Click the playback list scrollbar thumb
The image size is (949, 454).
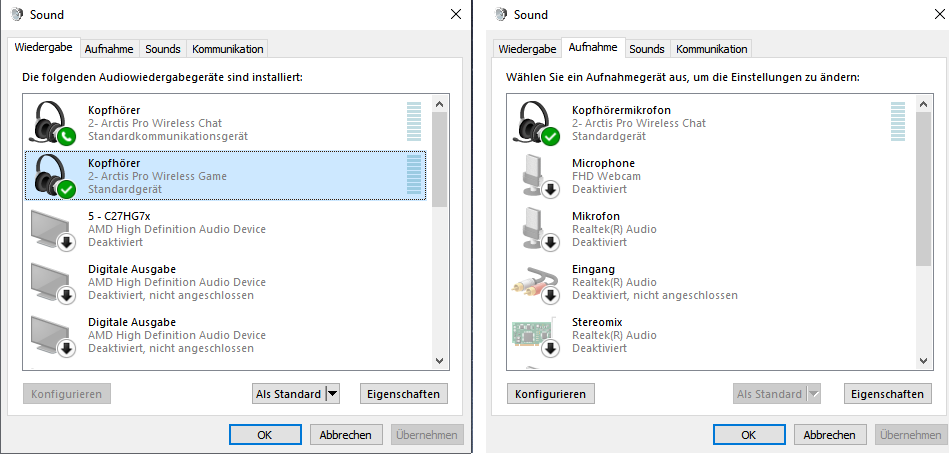click(x=440, y=159)
